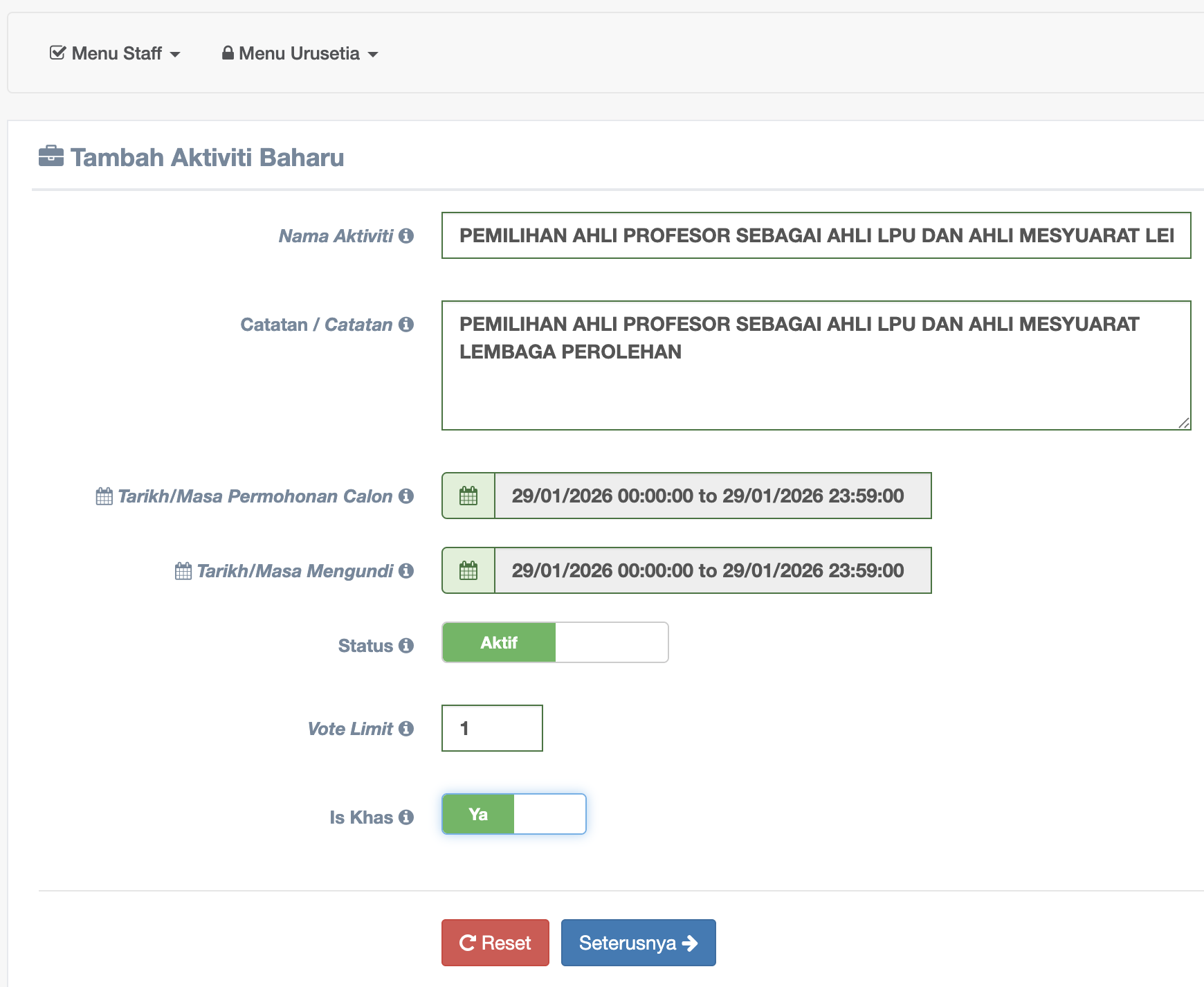Click info icon beside Vote Limit
The height and width of the screenshot is (987, 1204).
coord(406,729)
